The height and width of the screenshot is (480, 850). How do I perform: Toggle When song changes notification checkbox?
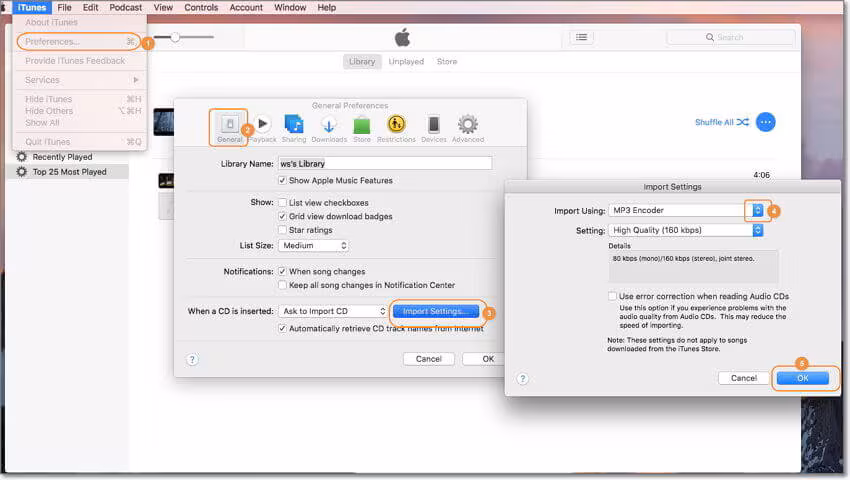click(x=282, y=271)
